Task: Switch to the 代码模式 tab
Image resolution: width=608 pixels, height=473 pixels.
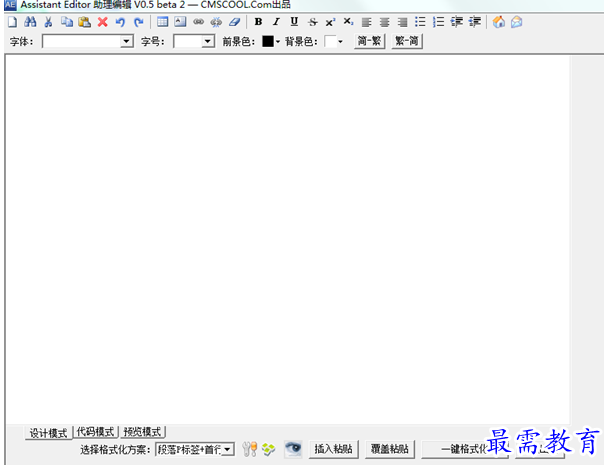Action: (x=95, y=432)
